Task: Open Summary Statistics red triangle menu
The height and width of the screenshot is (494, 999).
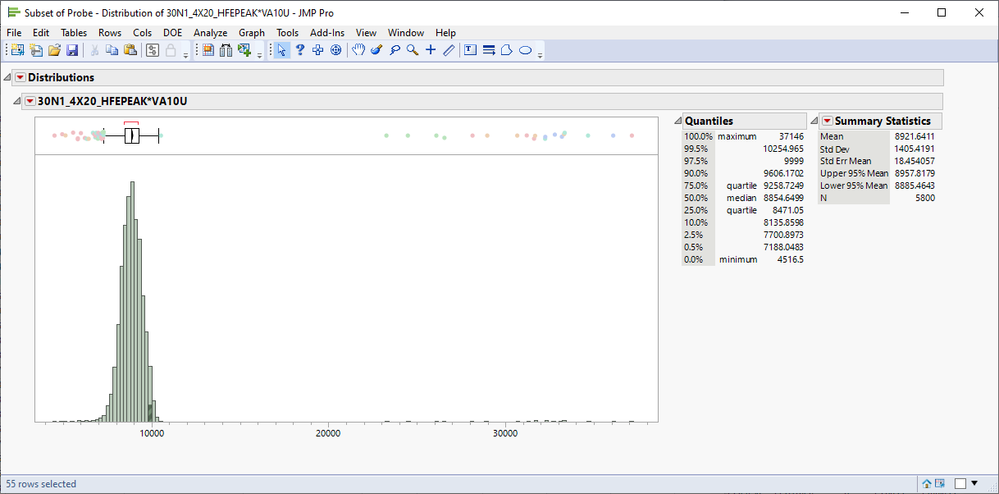Action: (827, 121)
